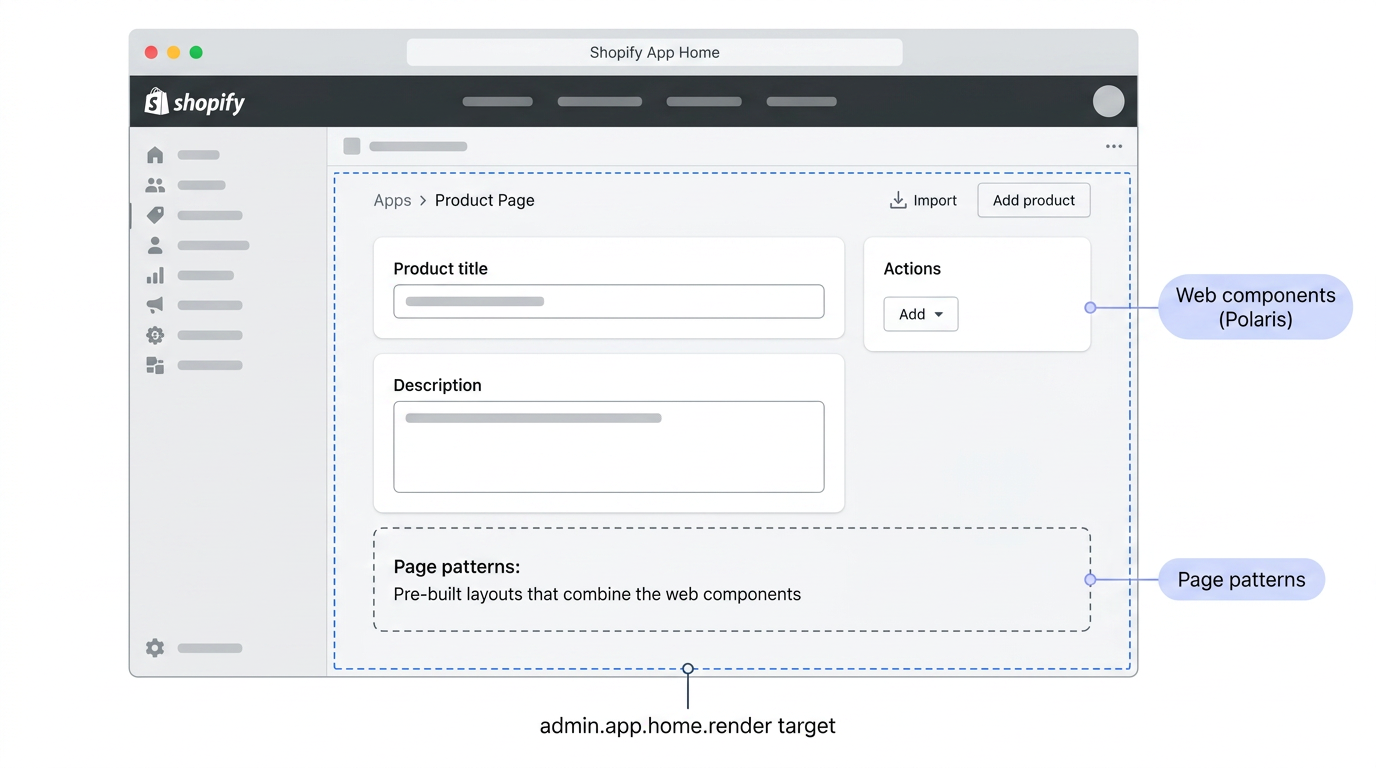Viewport: 1376px width, 768px height.
Task: Click the Apps breadcrumb link
Action: click(392, 200)
